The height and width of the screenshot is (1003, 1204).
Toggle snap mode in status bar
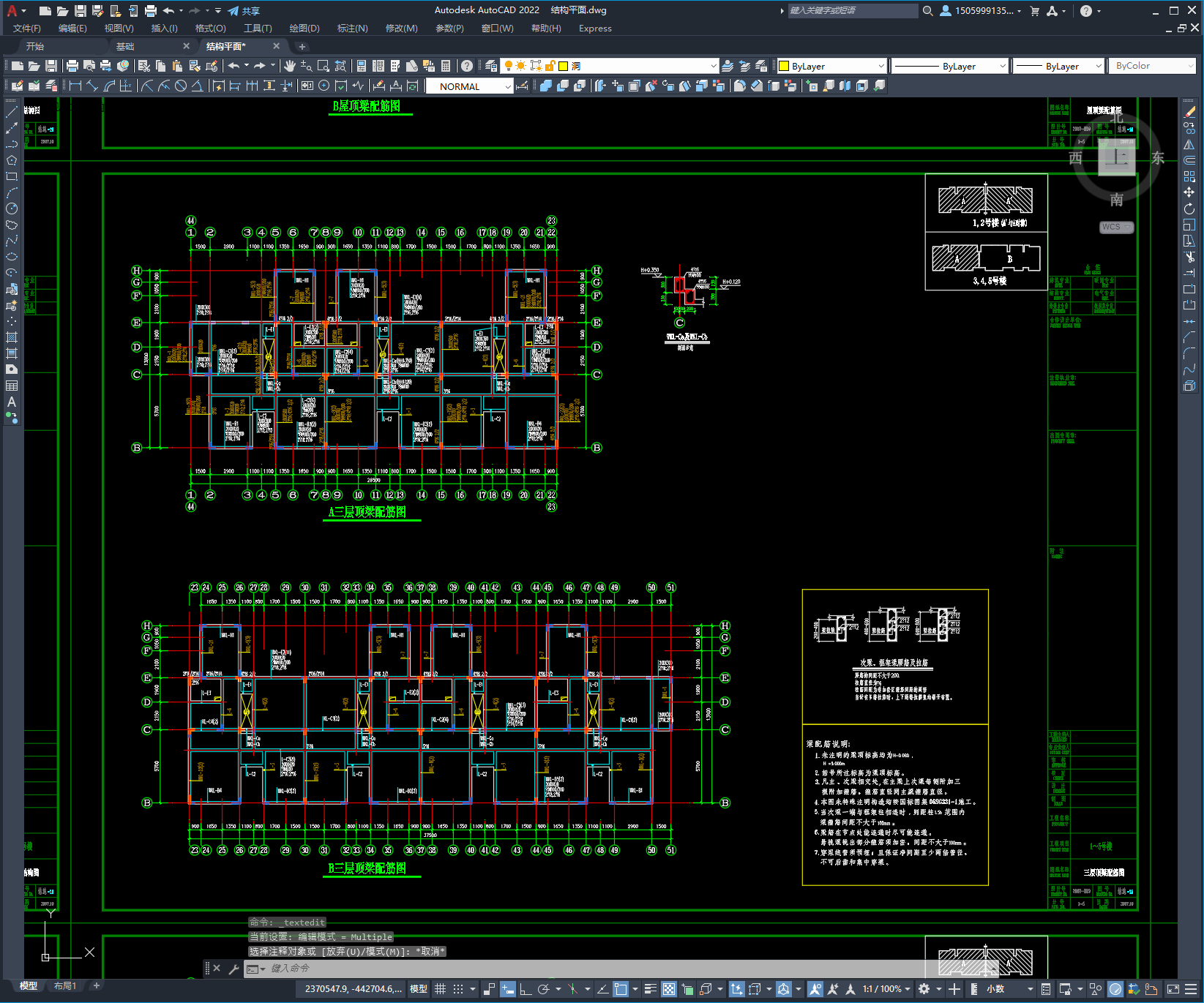(x=458, y=989)
